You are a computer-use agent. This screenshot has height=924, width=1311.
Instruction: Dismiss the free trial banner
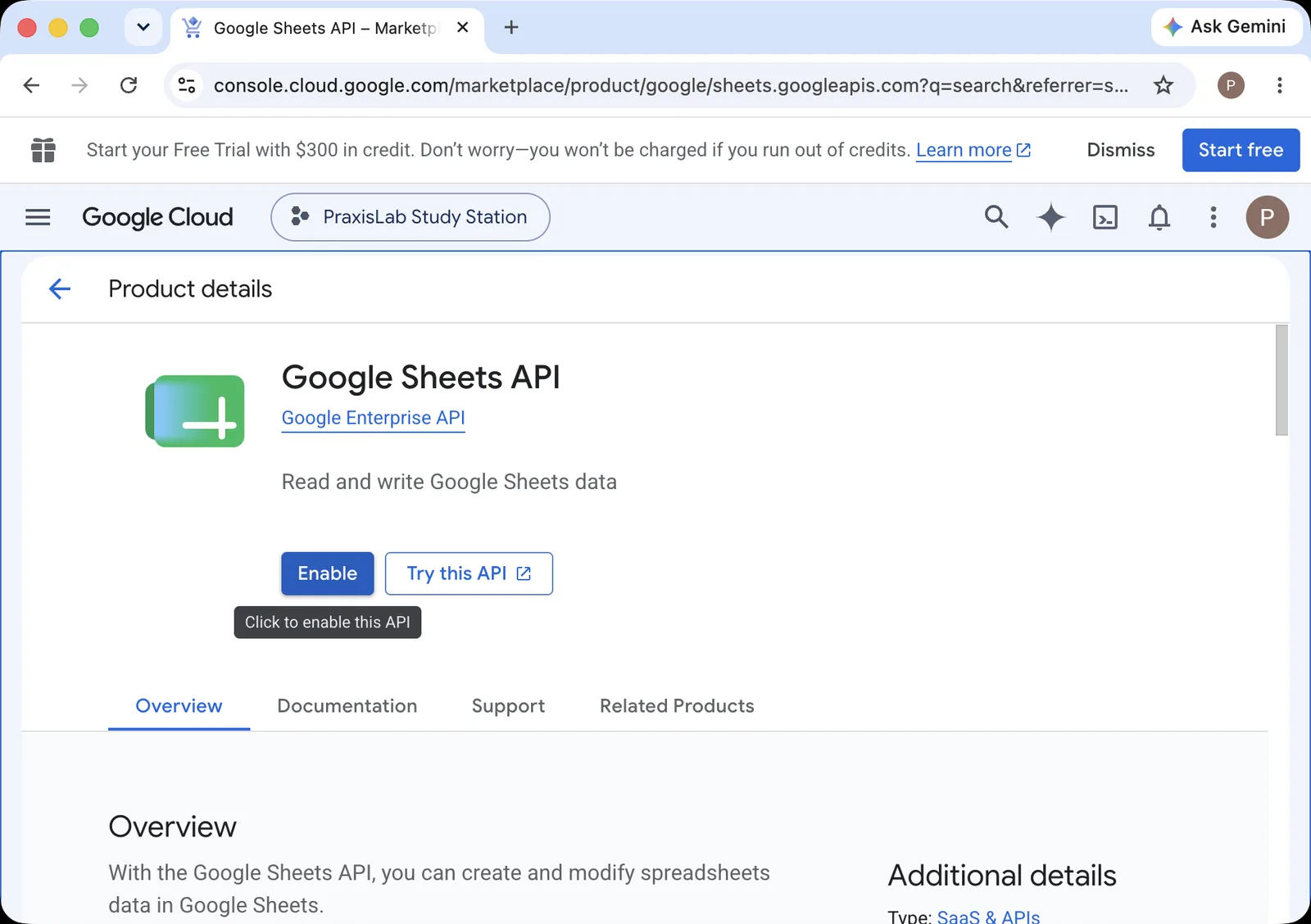point(1121,150)
